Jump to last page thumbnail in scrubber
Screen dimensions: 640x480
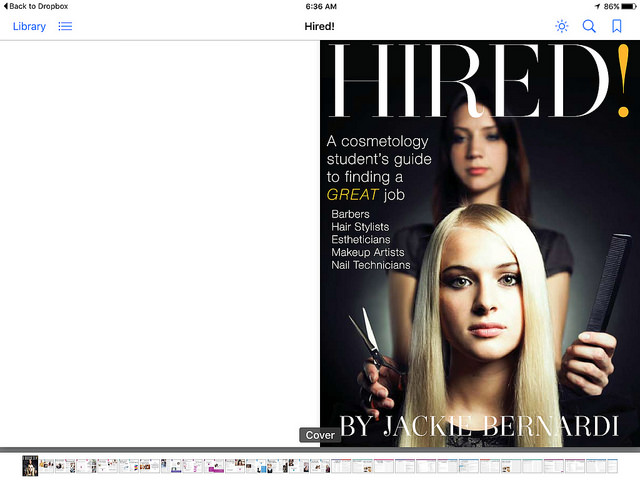(x=612, y=466)
